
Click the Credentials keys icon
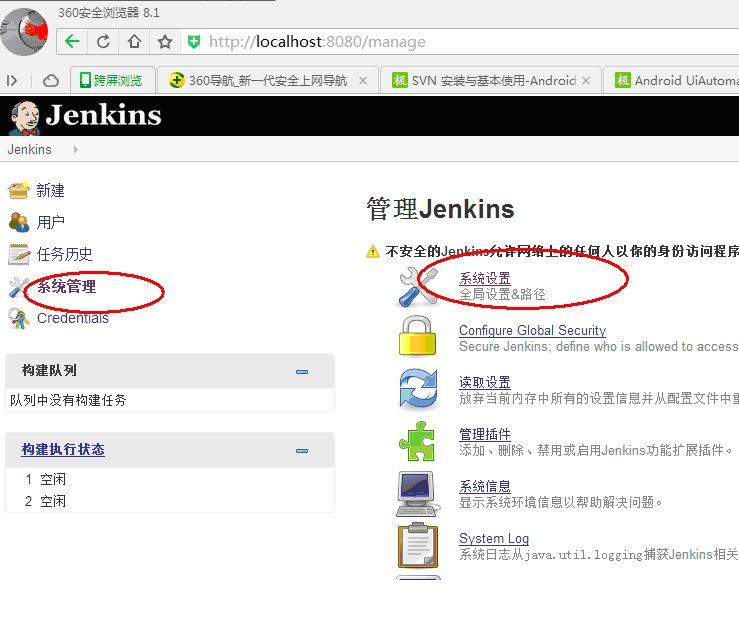pyautogui.click(x=19, y=319)
